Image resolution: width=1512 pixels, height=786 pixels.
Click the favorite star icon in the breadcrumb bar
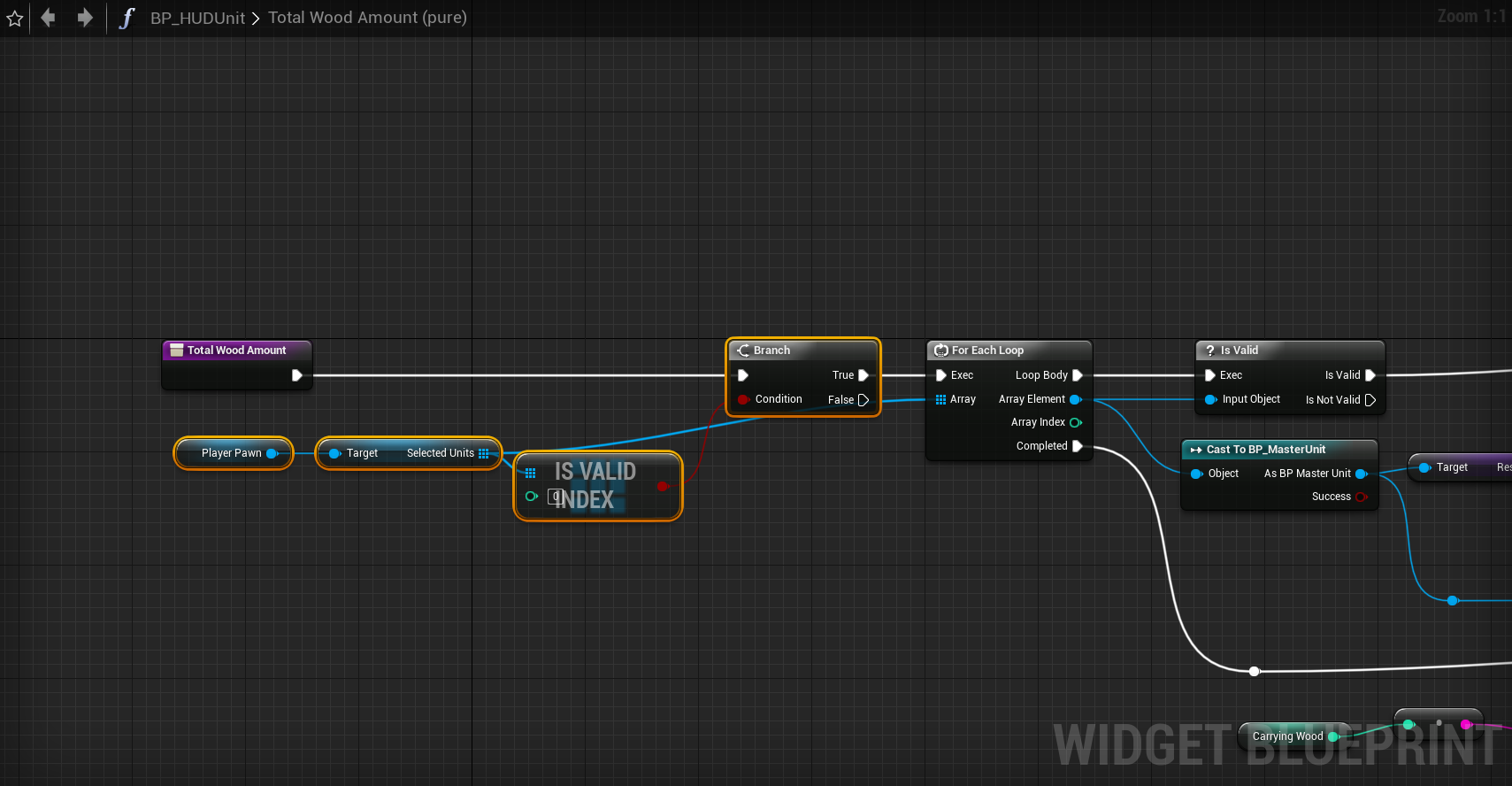click(x=15, y=18)
